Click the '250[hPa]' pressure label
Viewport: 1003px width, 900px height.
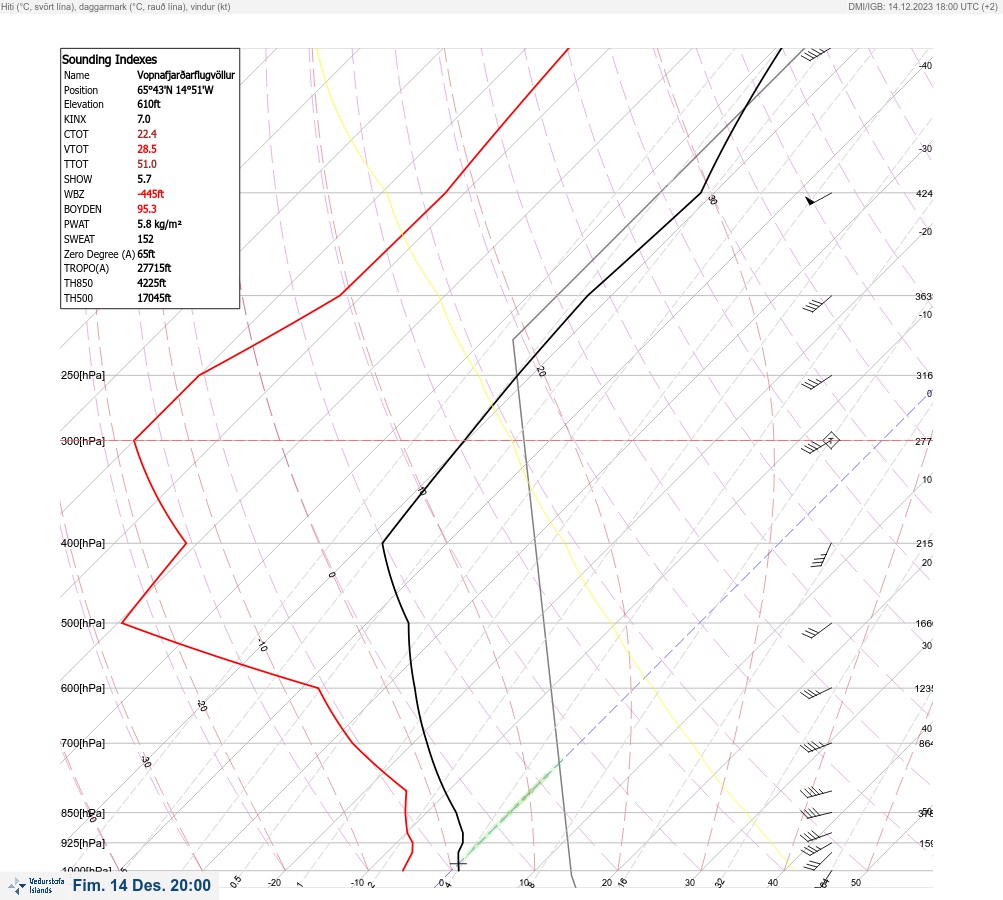click(83, 375)
